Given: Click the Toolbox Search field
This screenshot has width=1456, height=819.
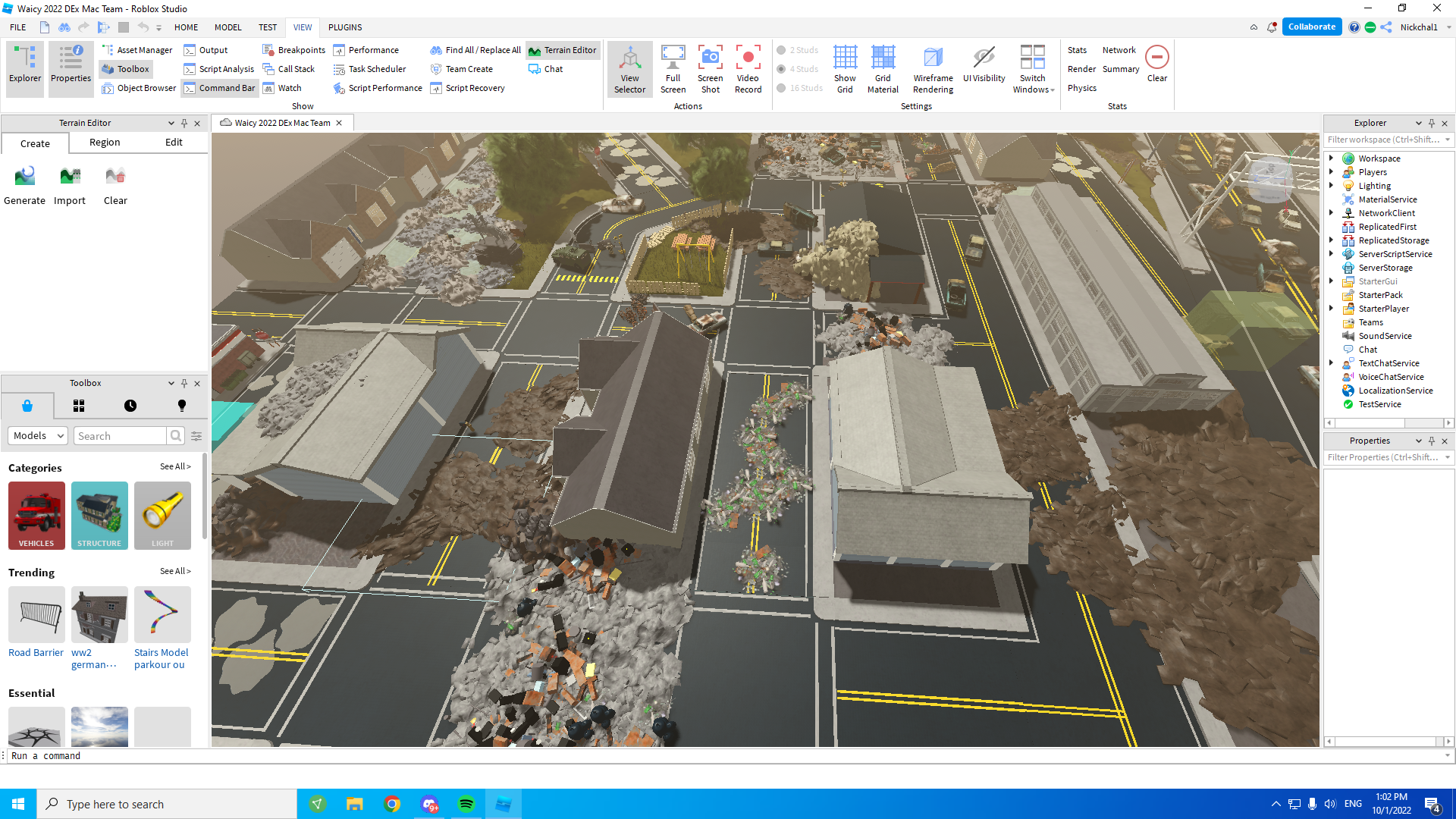Looking at the screenshot, I should point(120,435).
